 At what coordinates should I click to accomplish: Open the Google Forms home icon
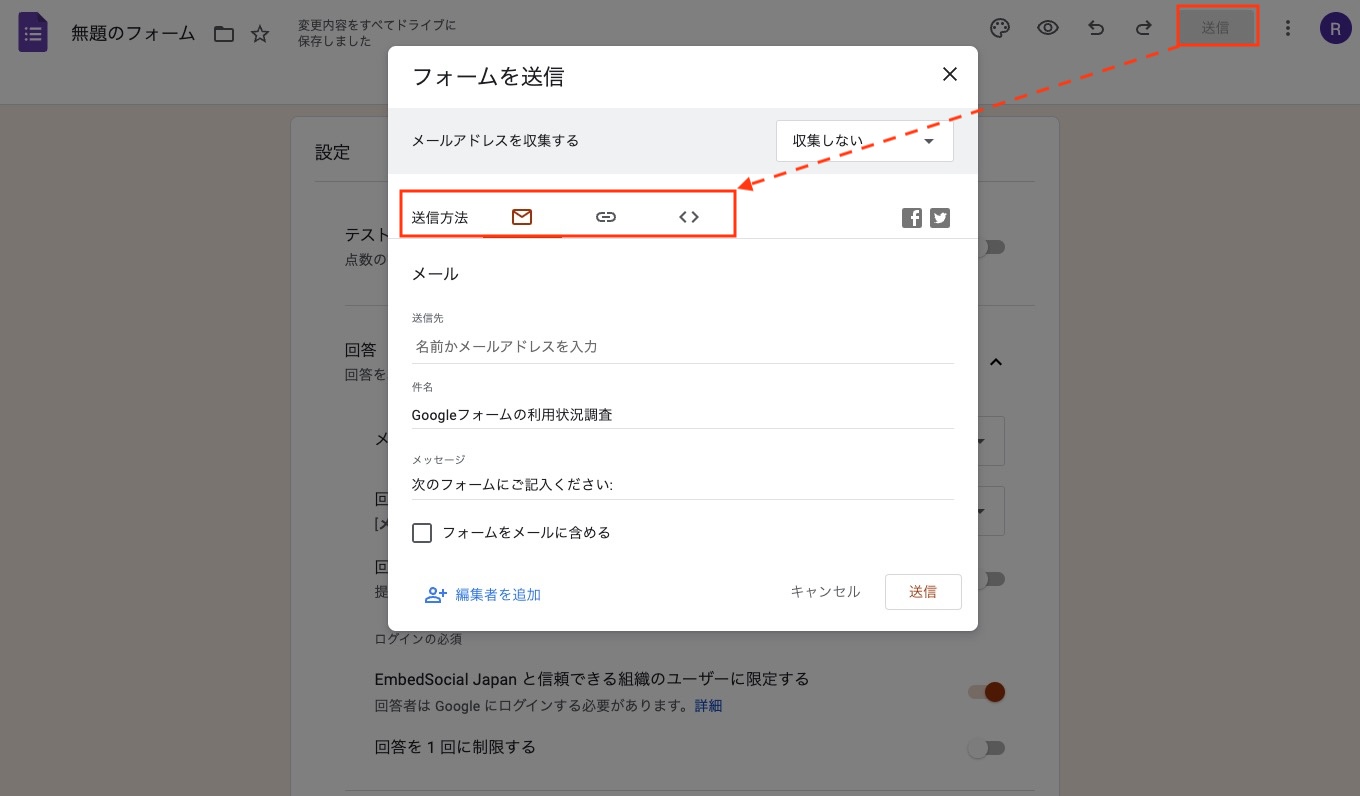tap(33, 33)
